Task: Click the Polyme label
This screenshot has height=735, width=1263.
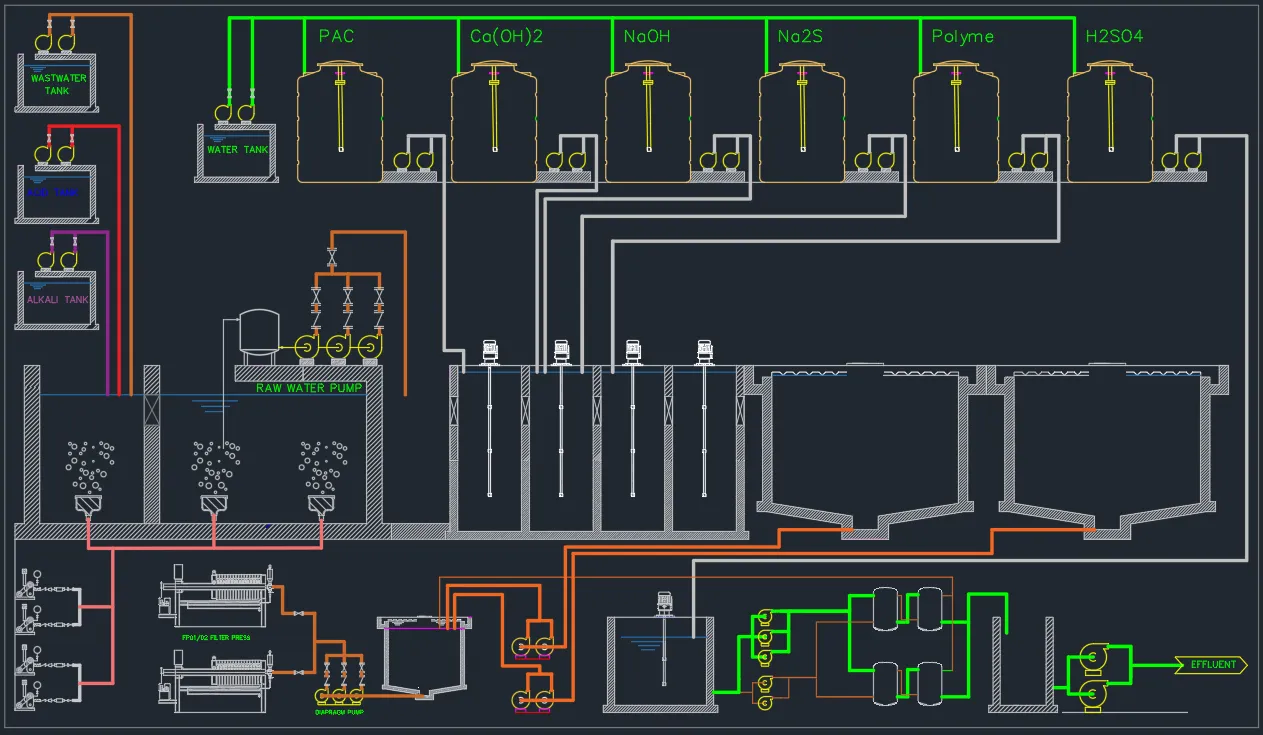Action: pos(963,37)
